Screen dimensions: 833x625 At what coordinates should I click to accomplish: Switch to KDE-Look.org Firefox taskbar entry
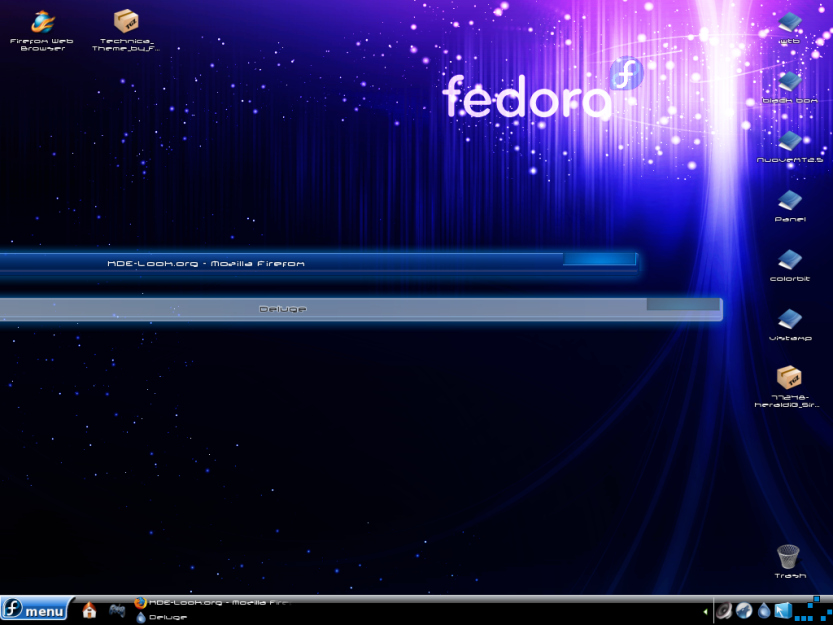(212, 602)
